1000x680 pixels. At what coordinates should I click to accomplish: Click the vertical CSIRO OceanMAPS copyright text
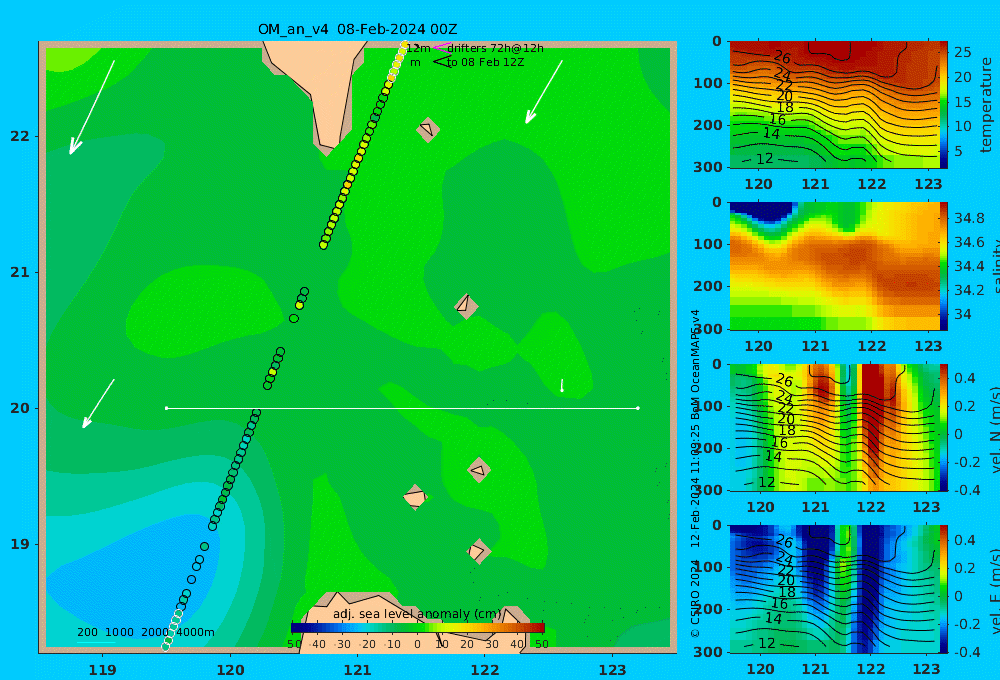coord(695,474)
